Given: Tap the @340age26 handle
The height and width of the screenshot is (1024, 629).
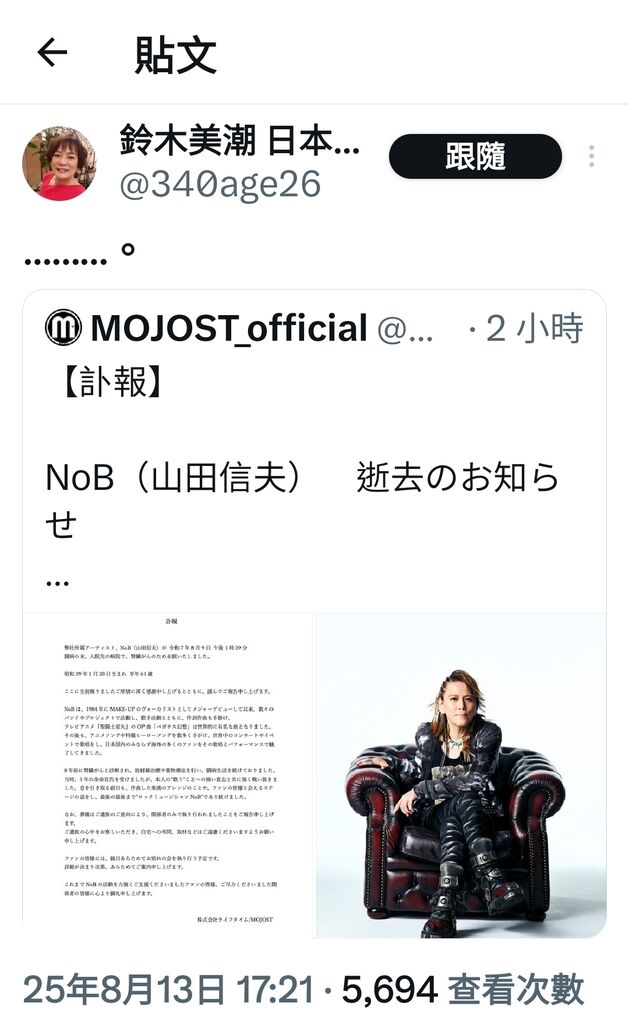Looking at the screenshot, I should point(220,184).
